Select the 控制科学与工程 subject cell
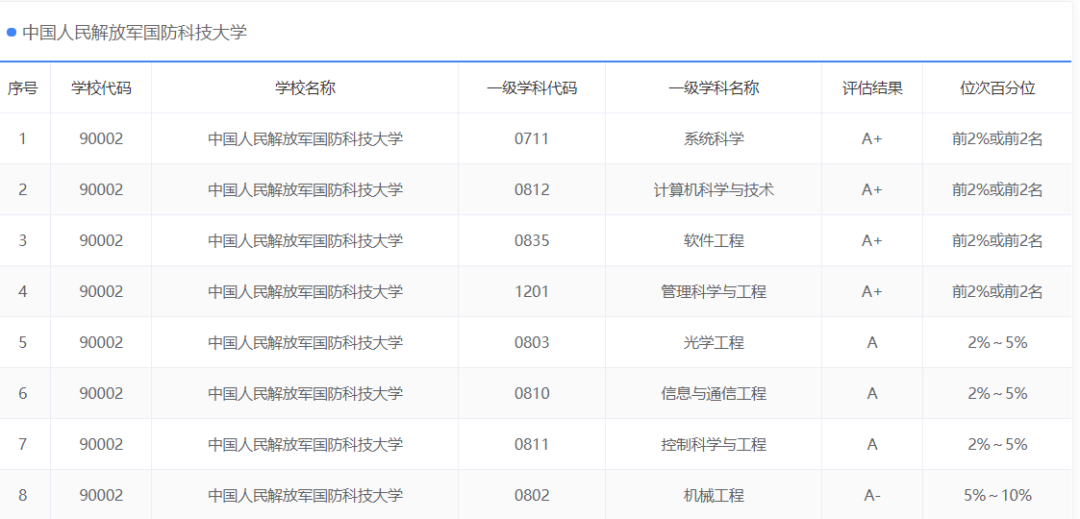Image resolution: width=1080 pixels, height=519 pixels. (x=714, y=445)
